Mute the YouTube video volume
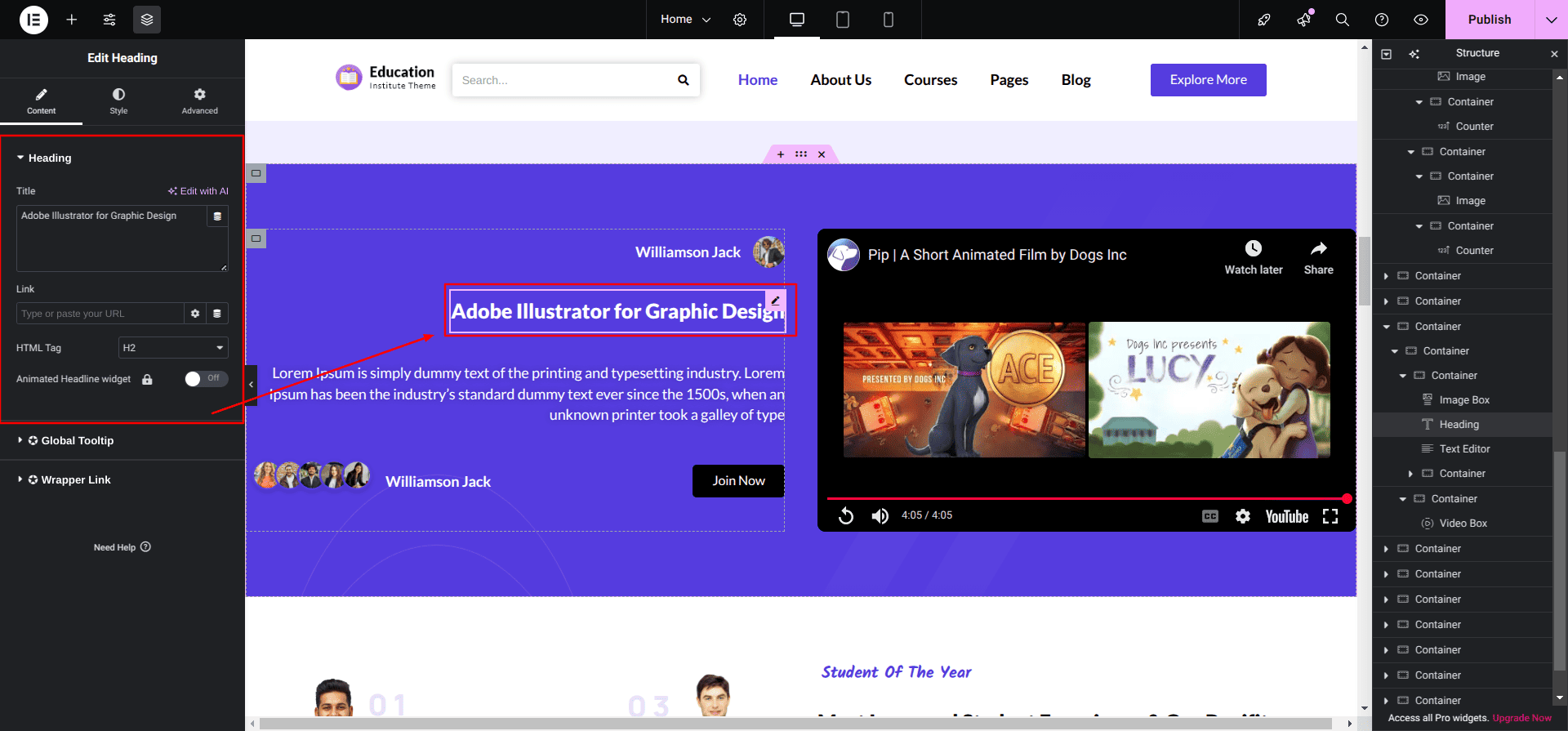Screen dimensions: 1568x731 pos(880,516)
